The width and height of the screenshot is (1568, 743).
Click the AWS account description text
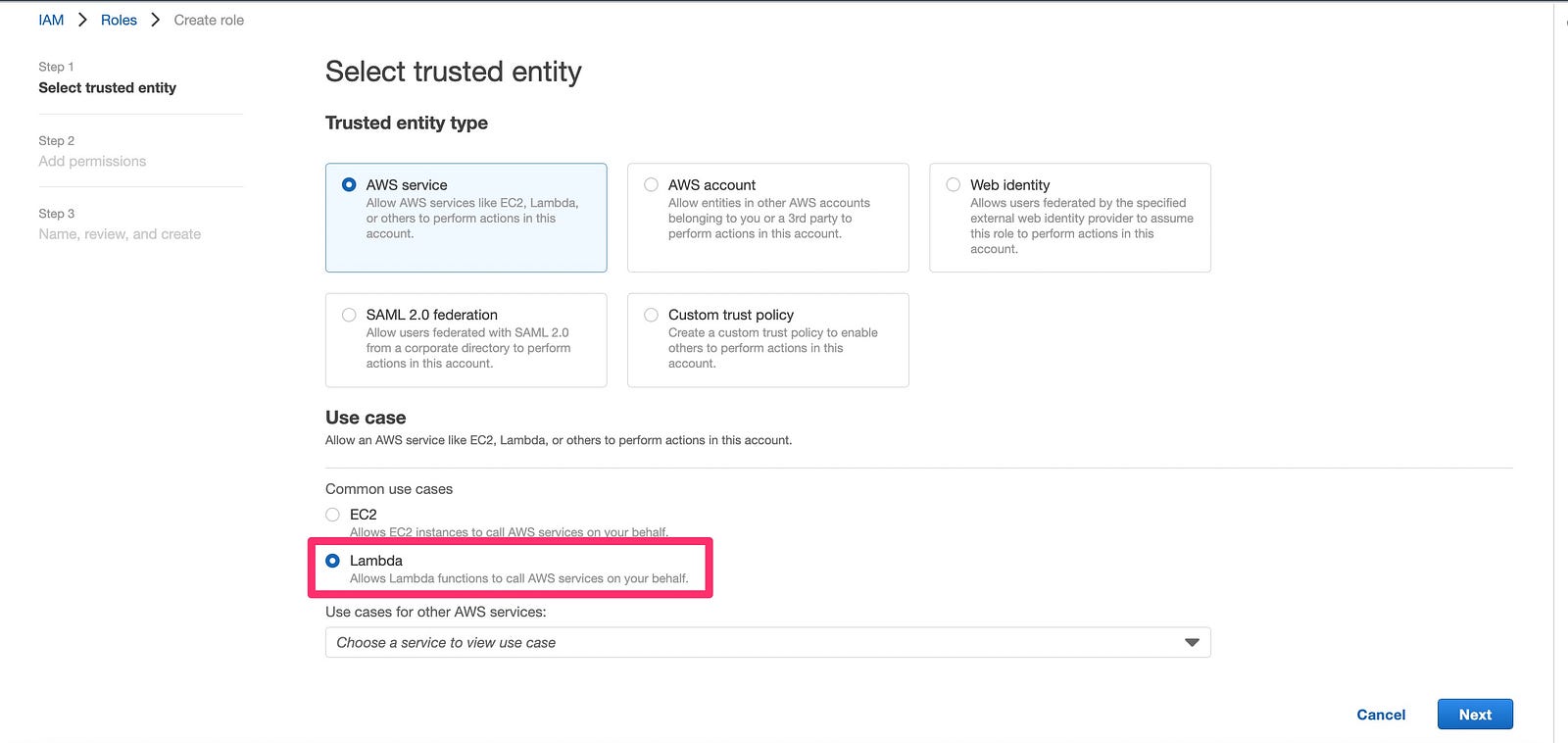768,219
